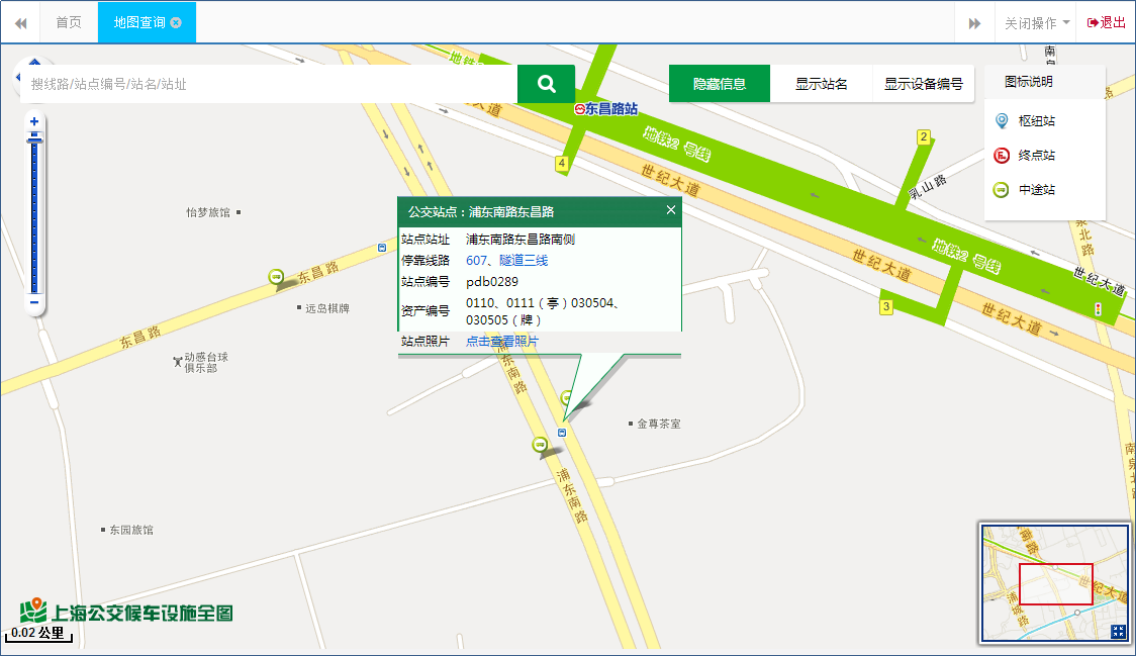Click the zoom out minus button
1137x657 pixels.
[x=34, y=302]
